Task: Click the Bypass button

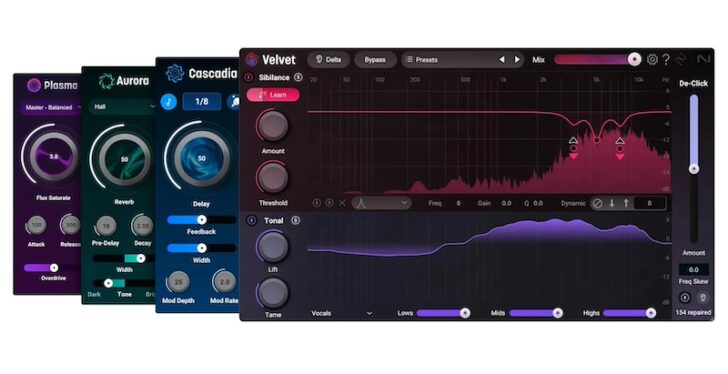Action: (375, 60)
